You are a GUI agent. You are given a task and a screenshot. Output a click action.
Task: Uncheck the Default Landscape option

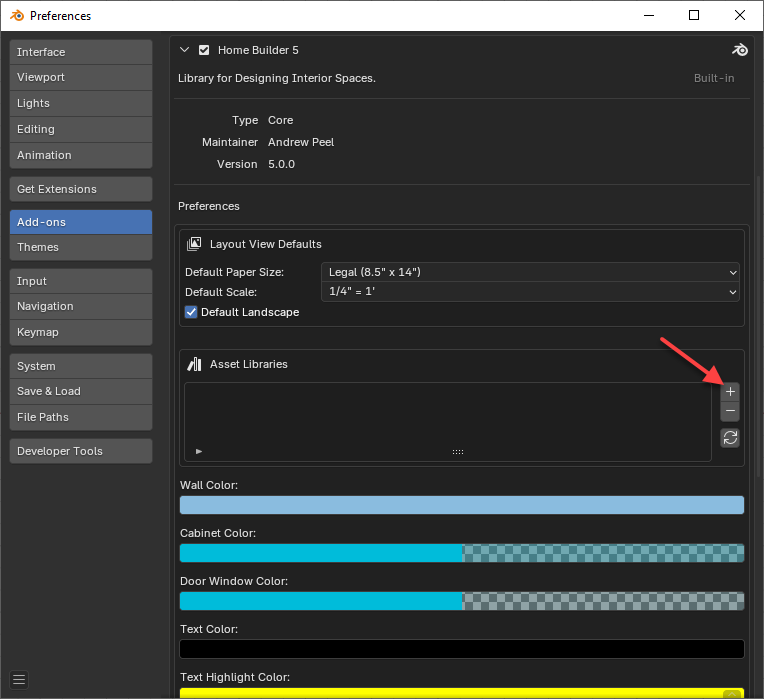[192, 312]
